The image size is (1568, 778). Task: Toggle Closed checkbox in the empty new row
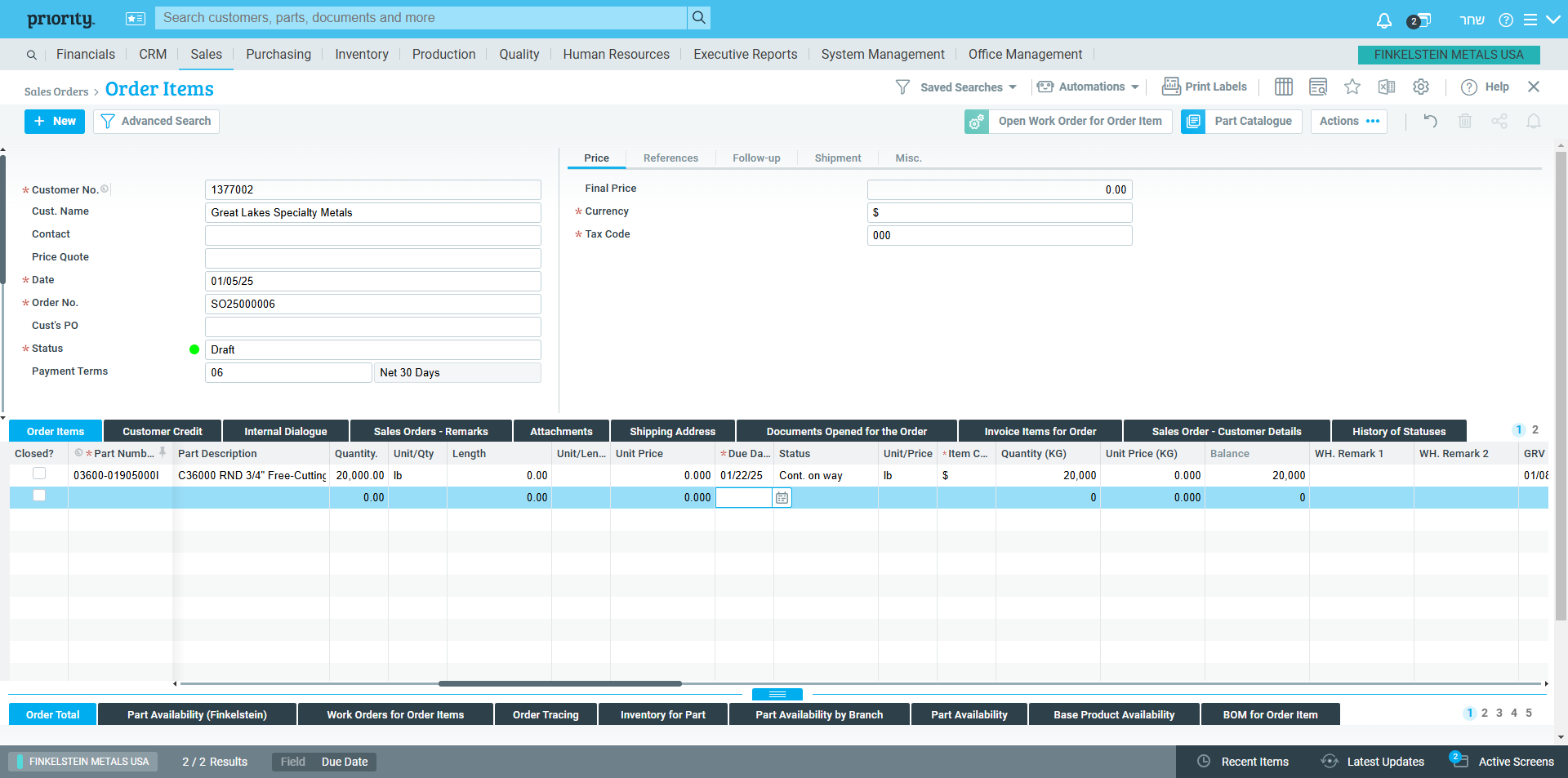click(x=38, y=496)
